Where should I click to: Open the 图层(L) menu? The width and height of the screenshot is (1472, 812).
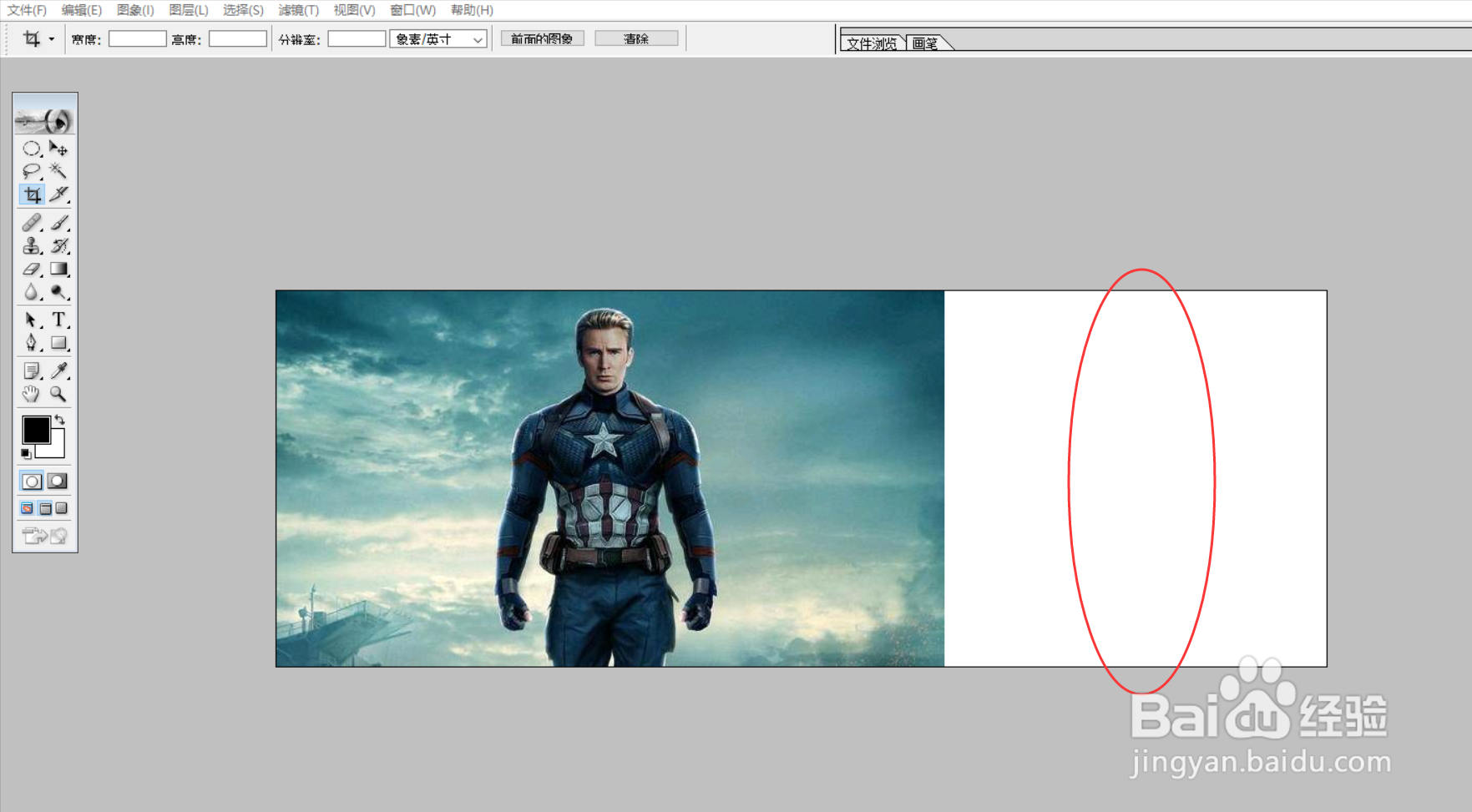[x=188, y=10]
